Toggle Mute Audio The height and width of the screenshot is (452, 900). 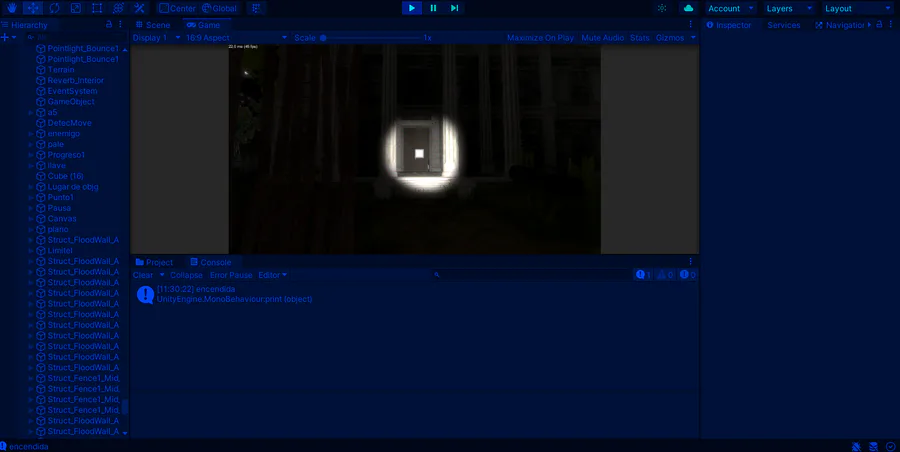602,38
